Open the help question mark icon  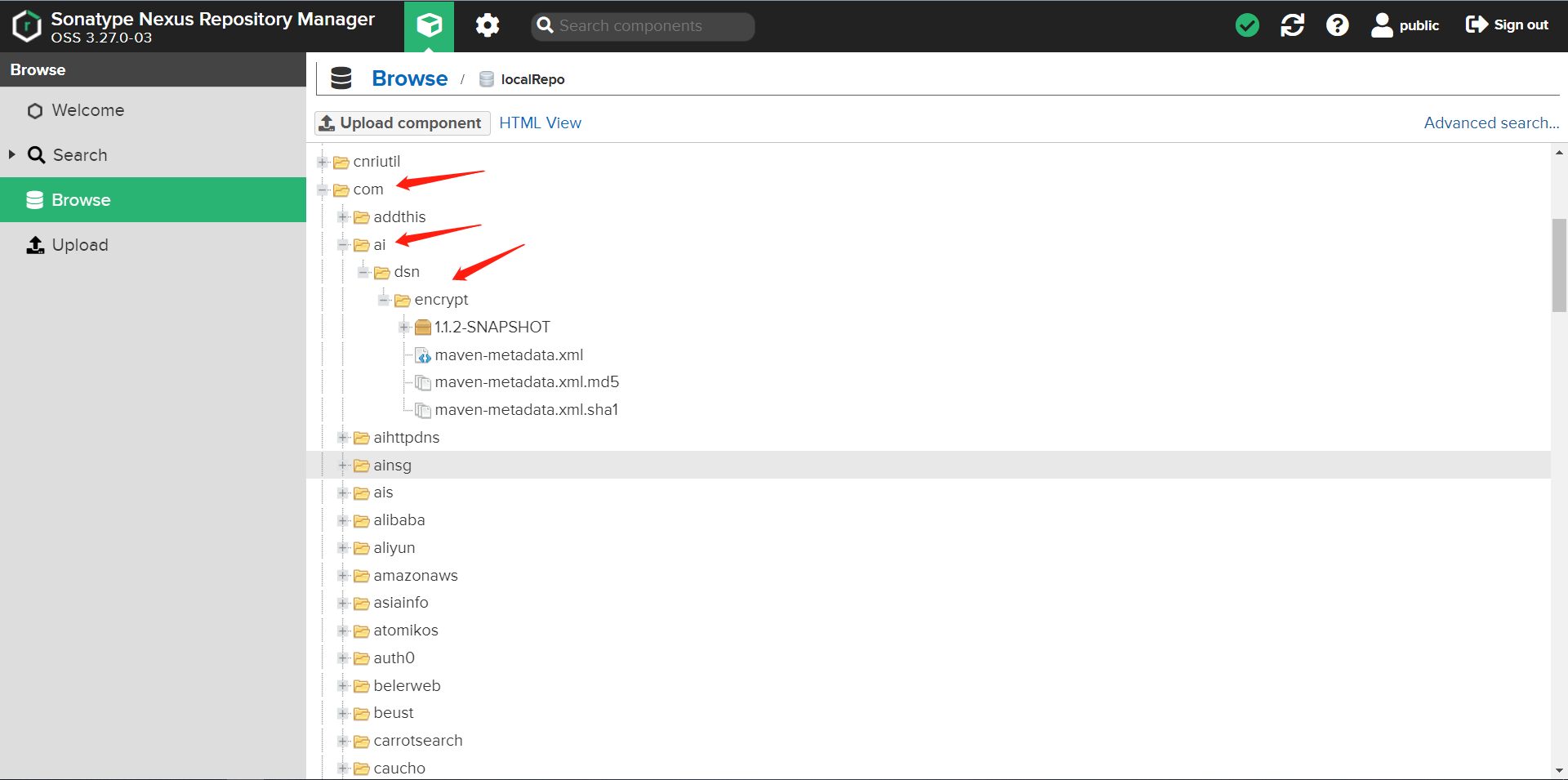click(1337, 25)
